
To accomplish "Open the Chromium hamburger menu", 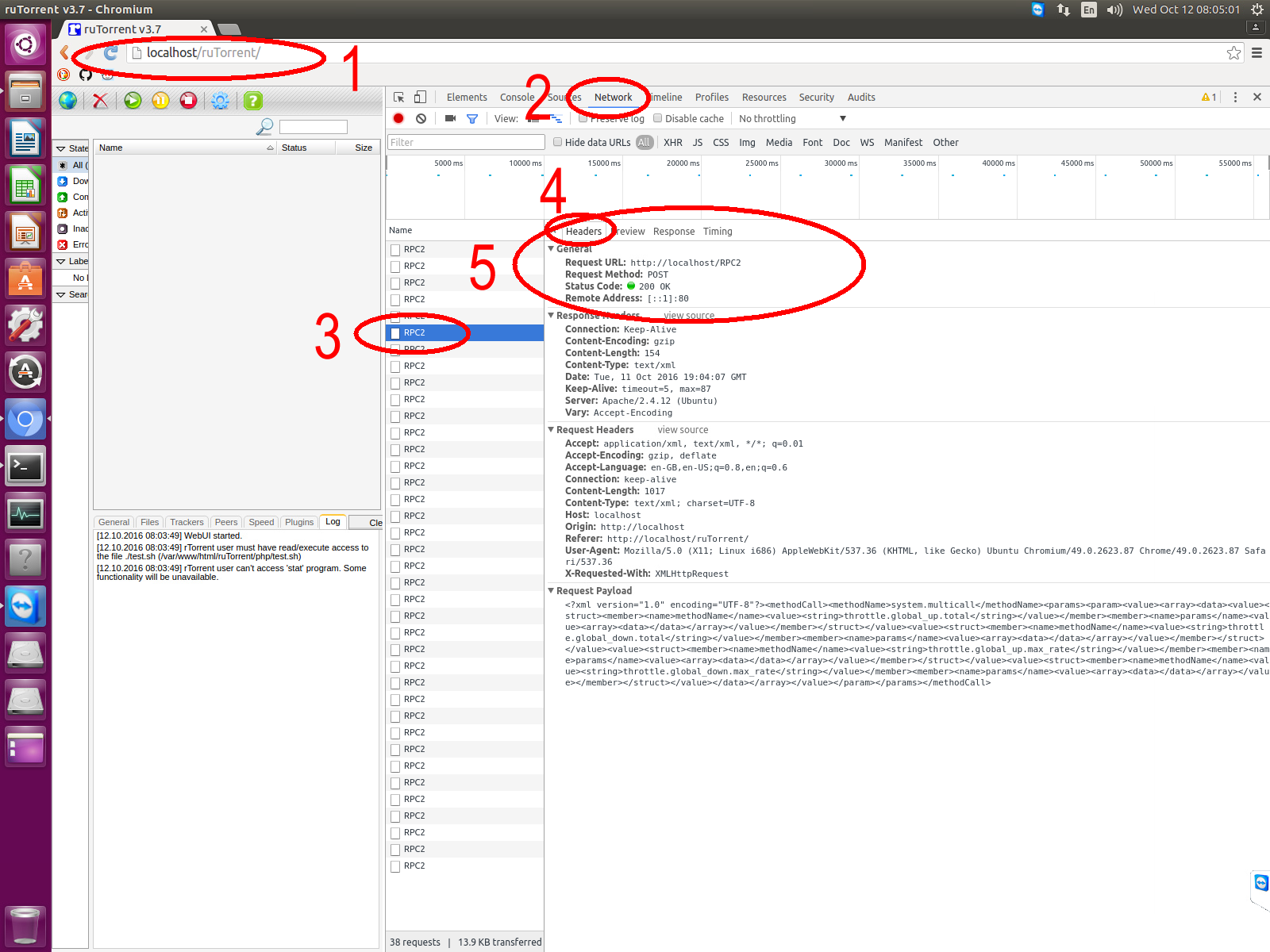I will point(1257,53).
